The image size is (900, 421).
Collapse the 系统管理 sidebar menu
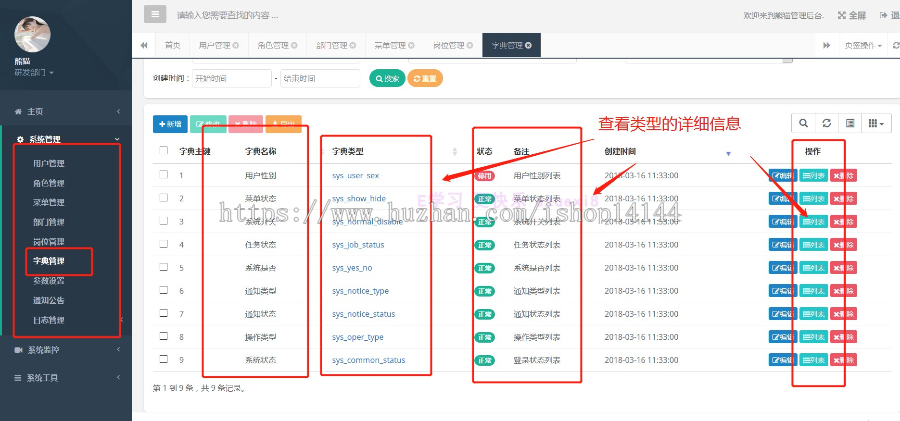point(66,139)
